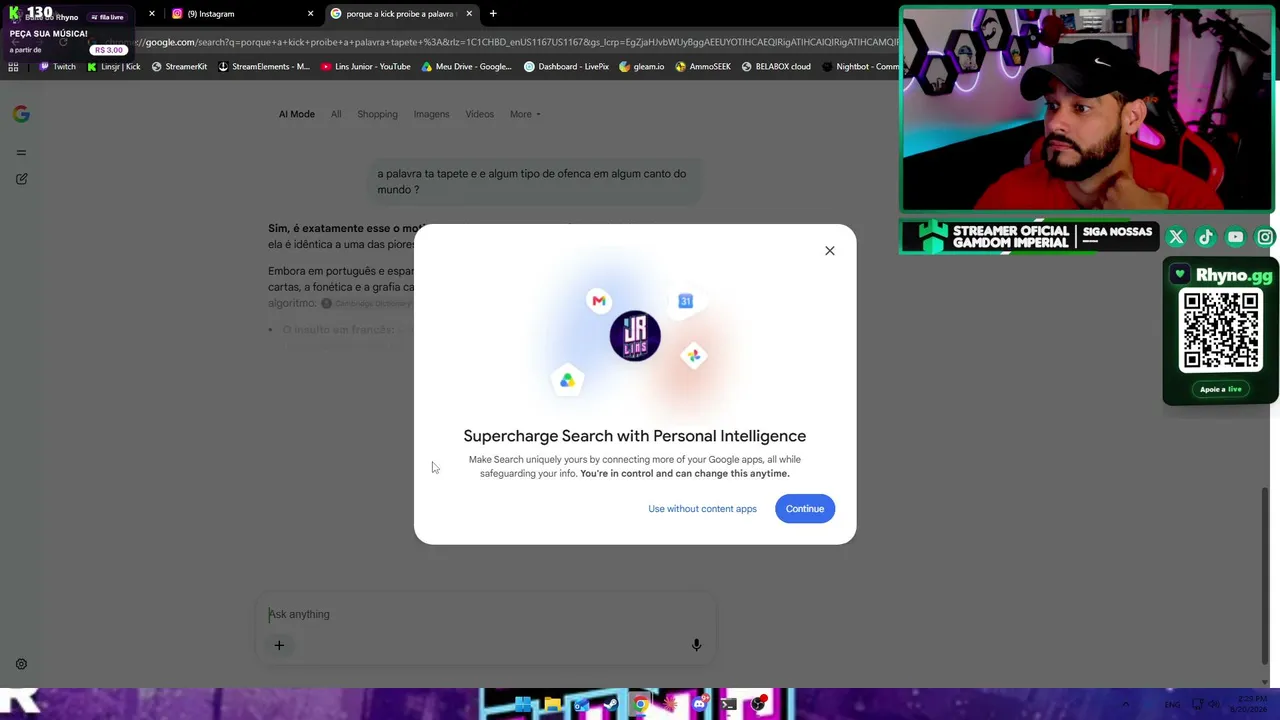Click the Continue button
Screen dimensions: 1280x720
click(x=805, y=509)
